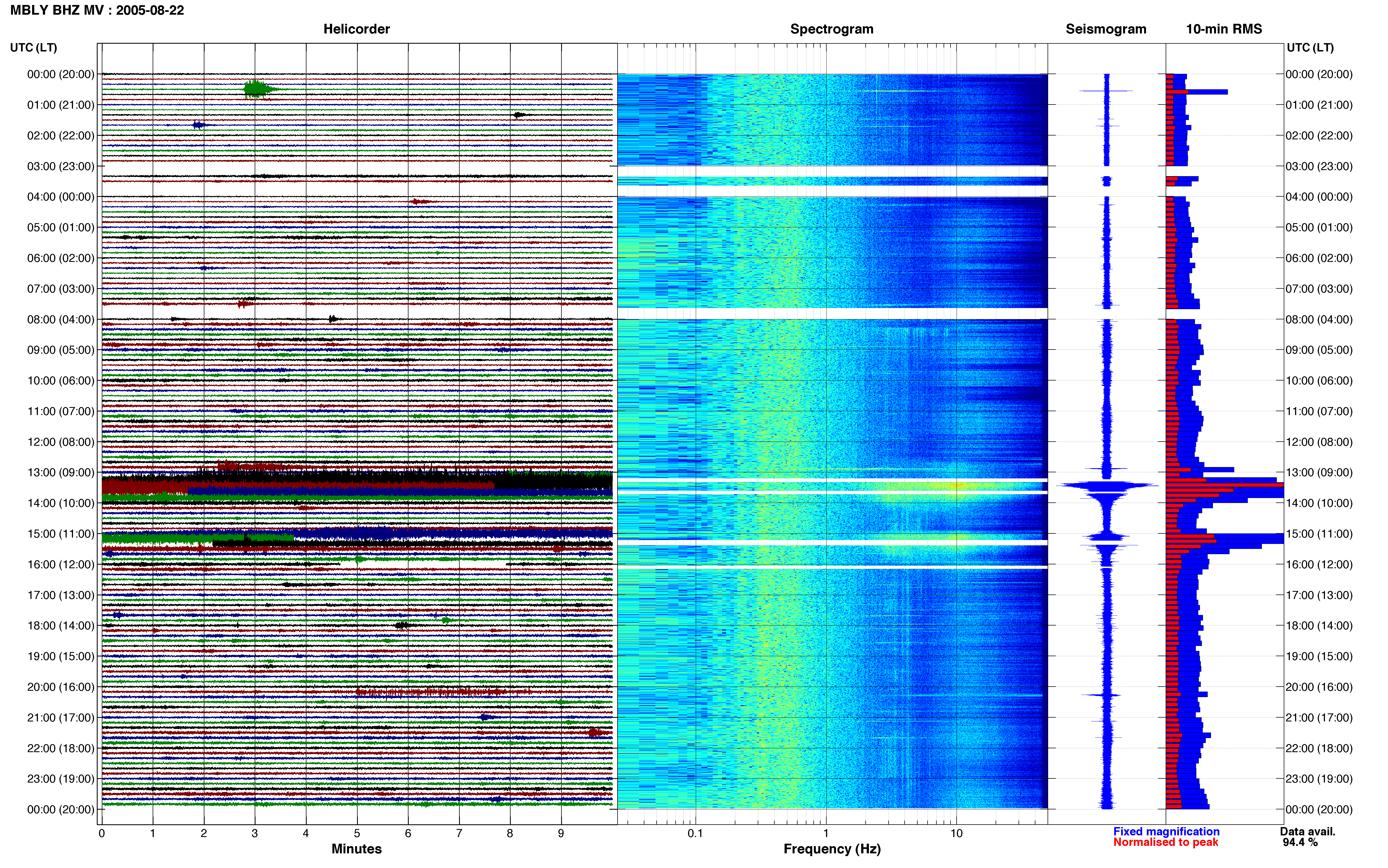Image resolution: width=1388 pixels, height=868 pixels.
Task: Click left time label '04:00 (00:00)'
Action: click(x=61, y=196)
